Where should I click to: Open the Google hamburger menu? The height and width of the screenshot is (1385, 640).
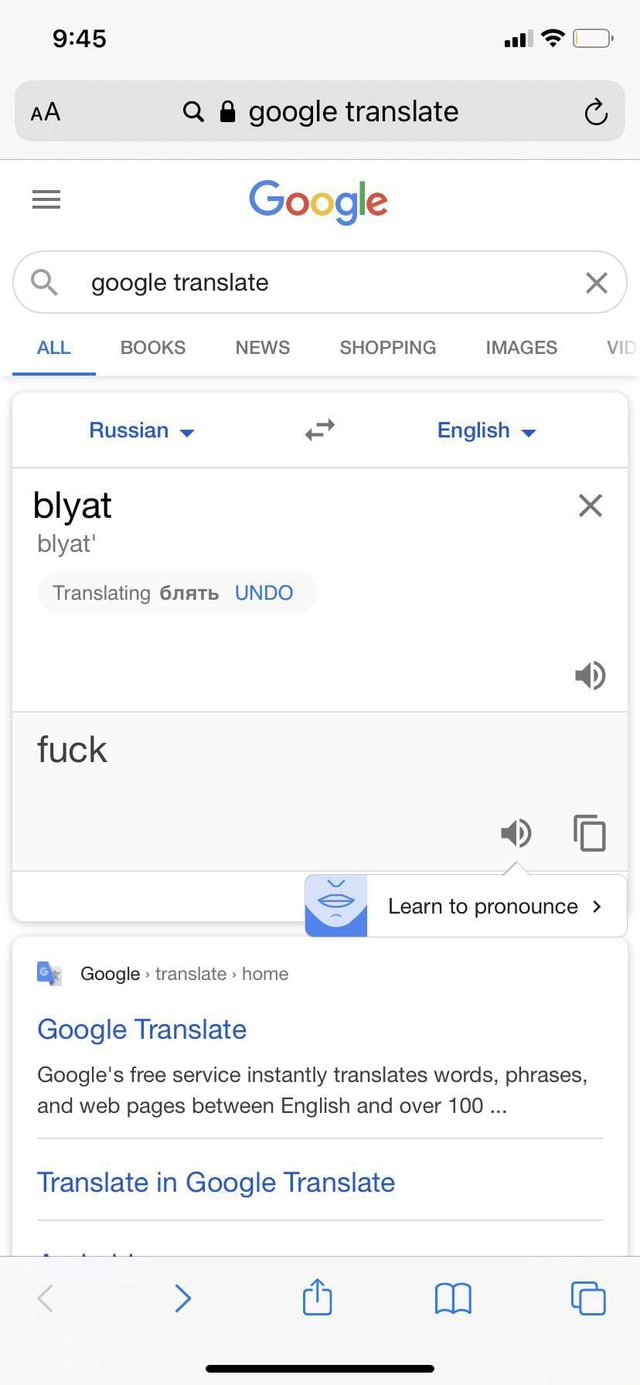(46, 200)
